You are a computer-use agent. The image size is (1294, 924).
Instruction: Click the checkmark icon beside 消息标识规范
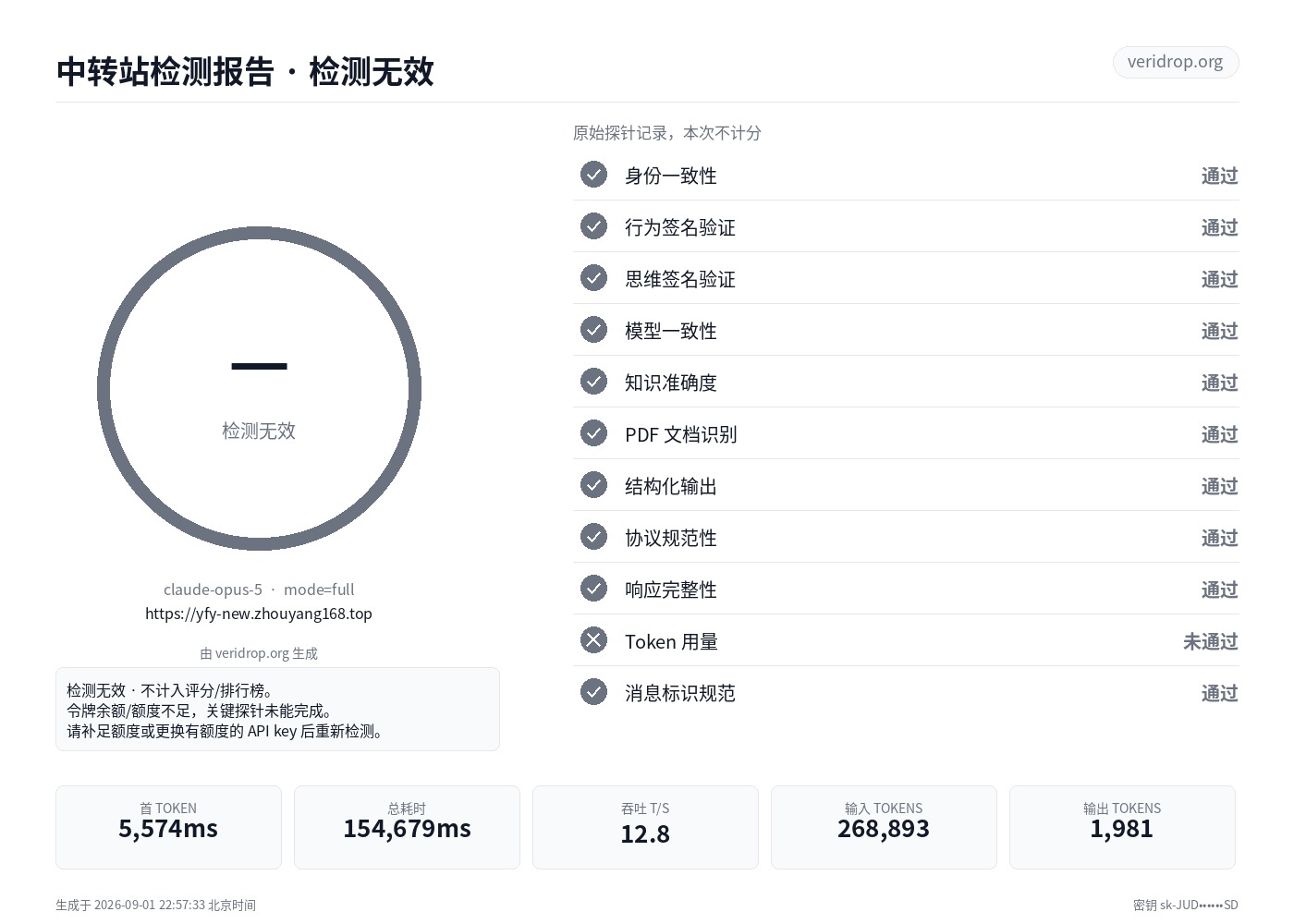pos(593,692)
